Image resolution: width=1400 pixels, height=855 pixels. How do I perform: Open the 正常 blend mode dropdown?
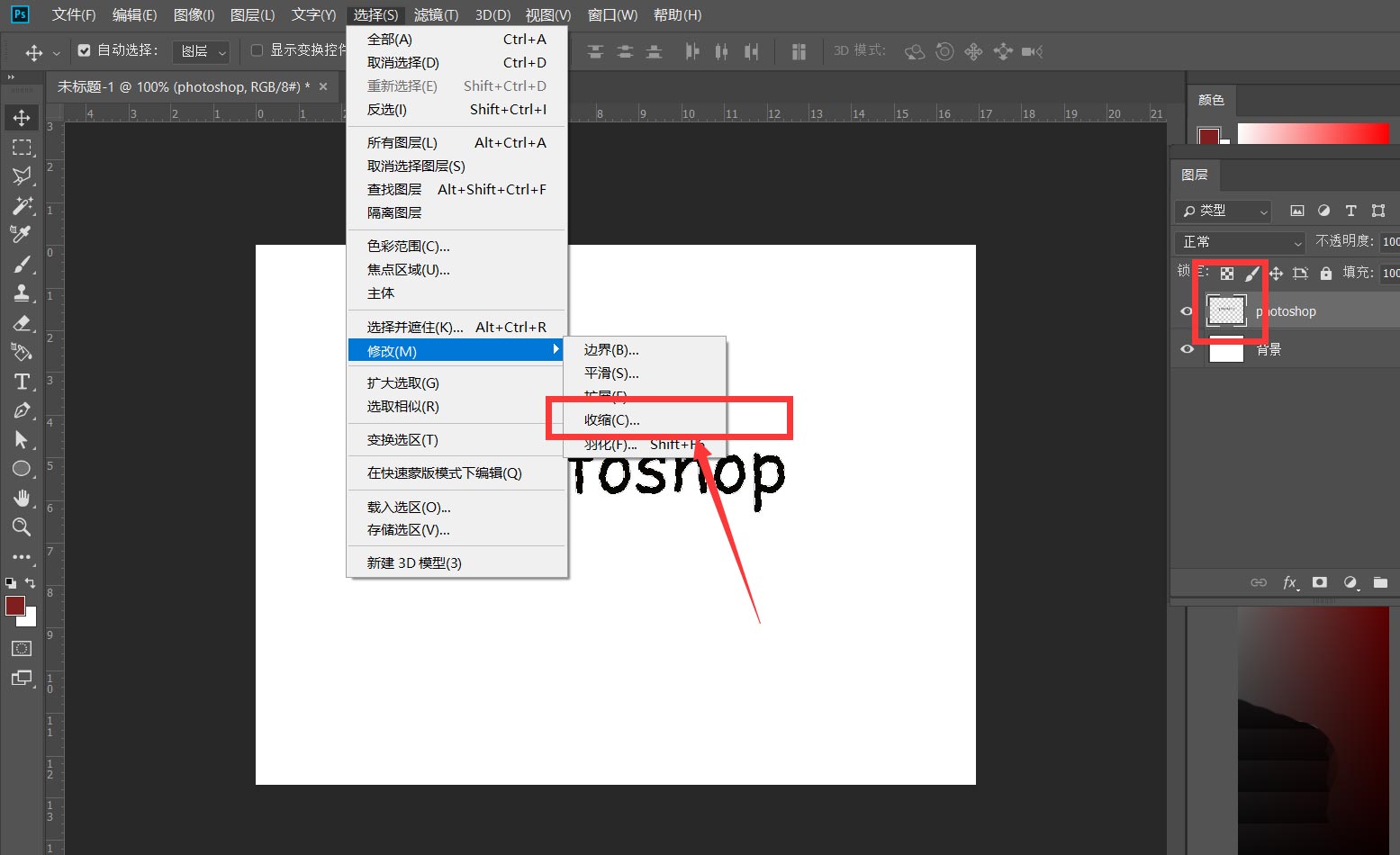click(x=1240, y=242)
